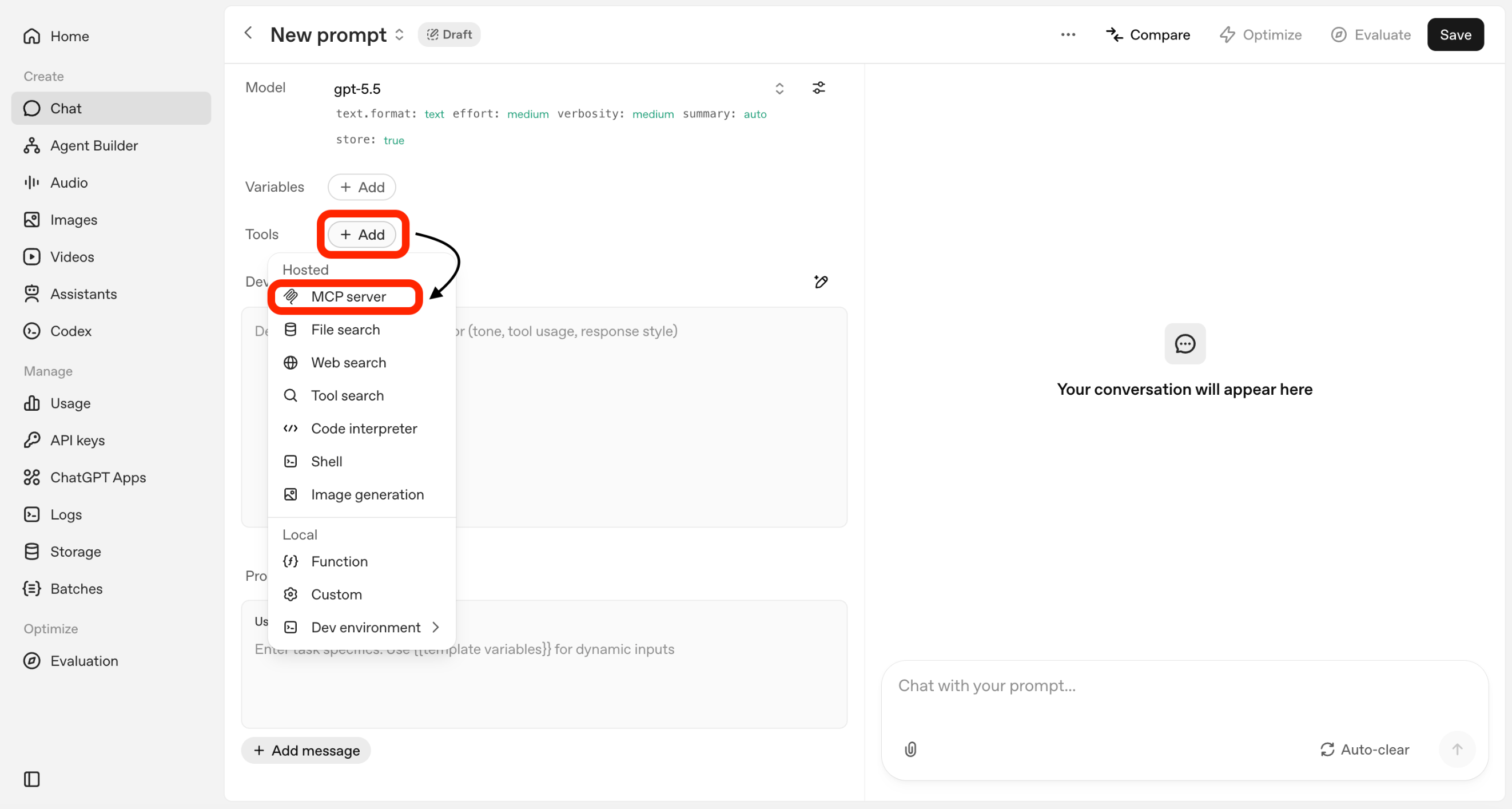The width and height of the screenshot is (1512, 809).
Task: Click the verbosity value medium
Action: (x=652, y=114)
